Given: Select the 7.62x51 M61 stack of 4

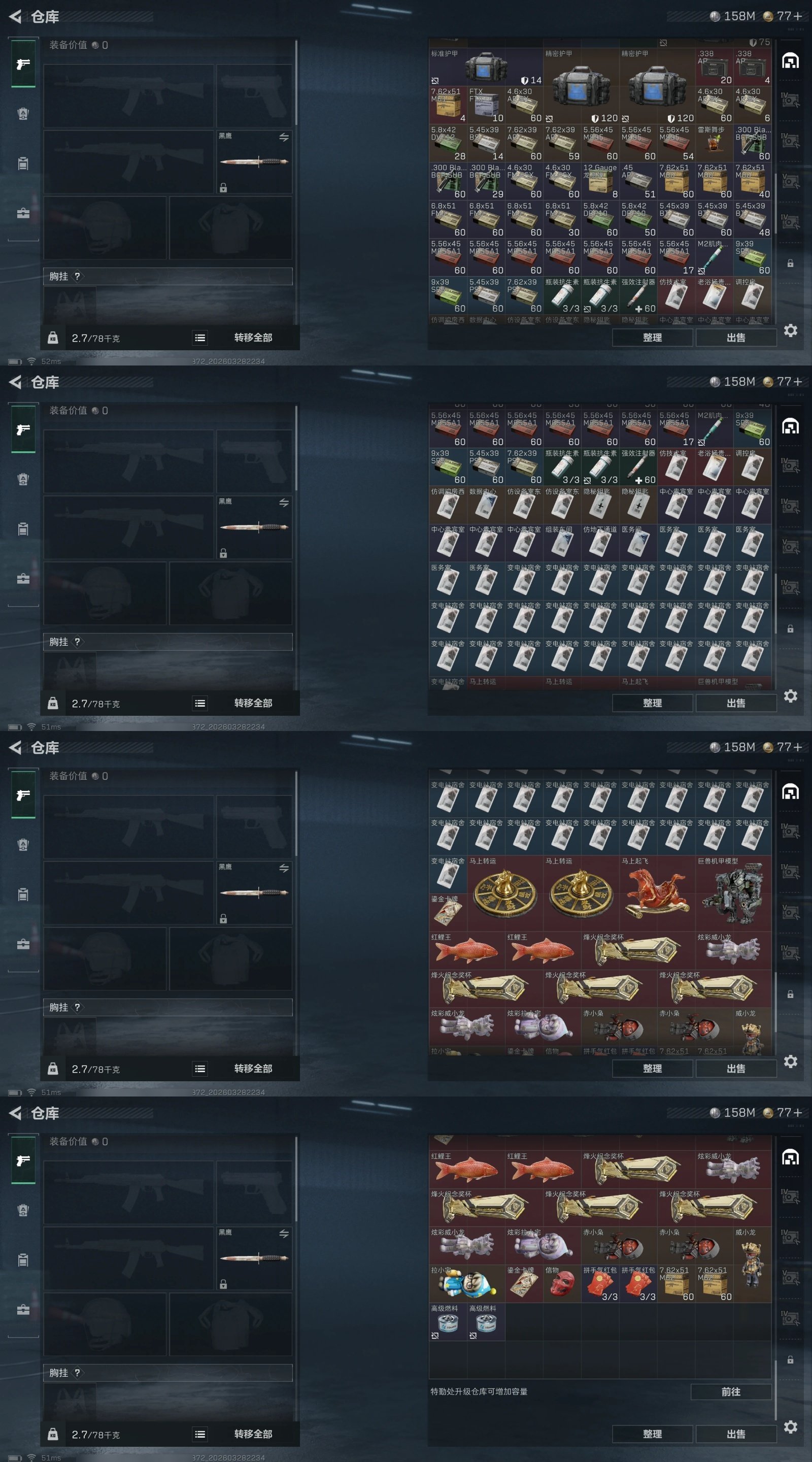Looking at the screenshot, I should [448, 105].
